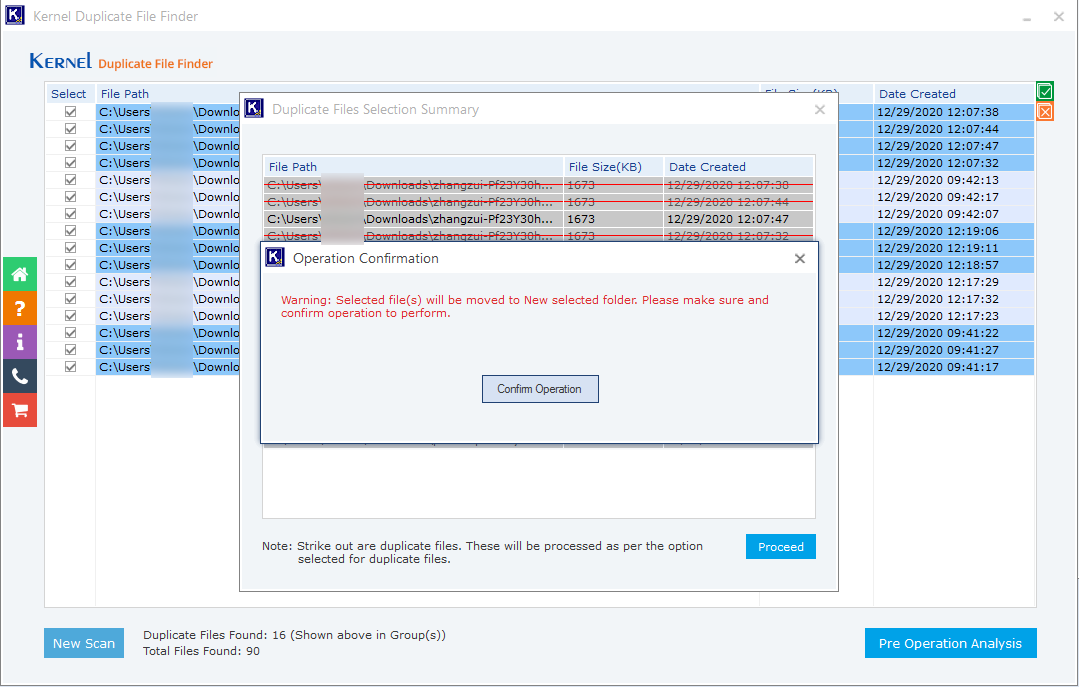Toggle checkbox for row created 09:41:22
Screen dimensions: 1079x687
click(x=70, y=332)
